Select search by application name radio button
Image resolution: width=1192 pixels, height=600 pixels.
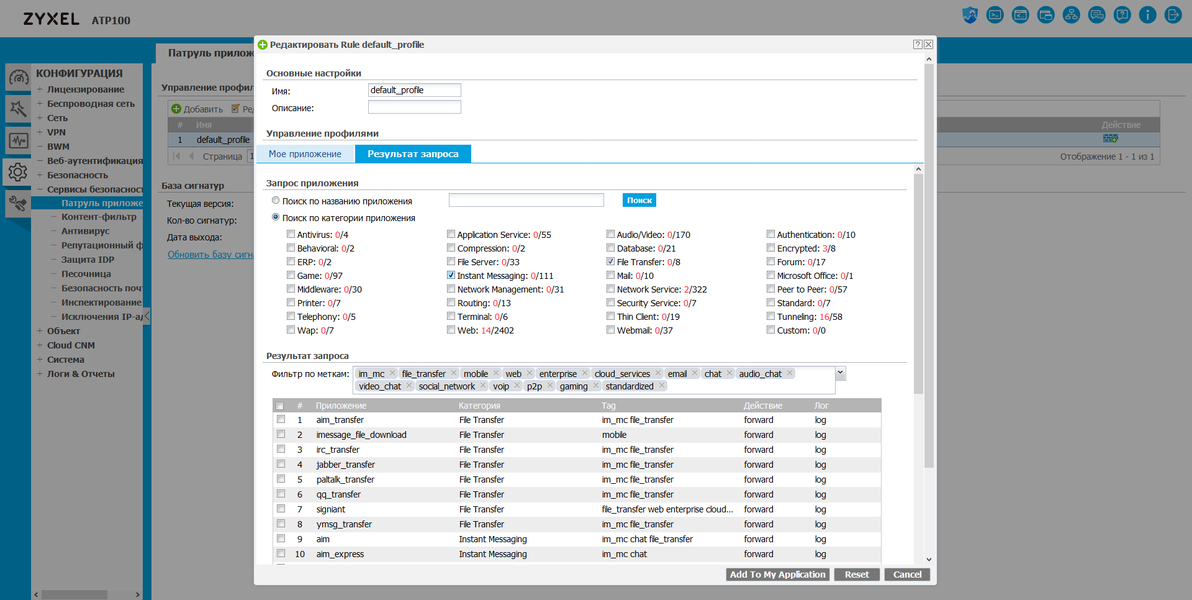click(276, 201)
